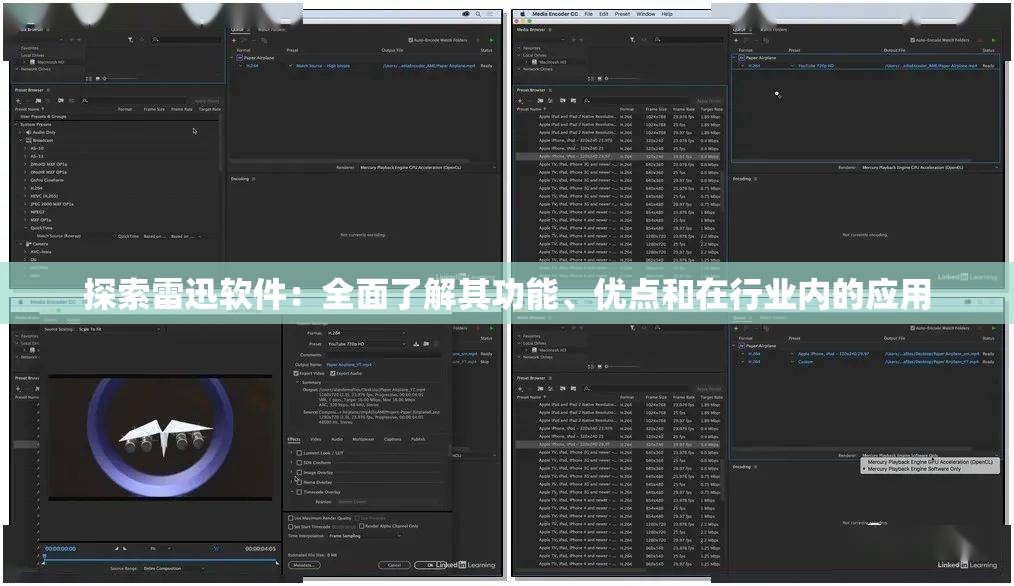Open the Edit menu in top-right menu bar
This screenshot has width=1014, height=586.
click(x=603, y=14)
